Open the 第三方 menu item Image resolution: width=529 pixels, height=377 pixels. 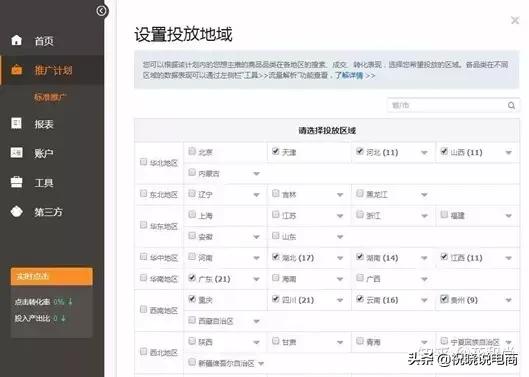tap(49, 212)
